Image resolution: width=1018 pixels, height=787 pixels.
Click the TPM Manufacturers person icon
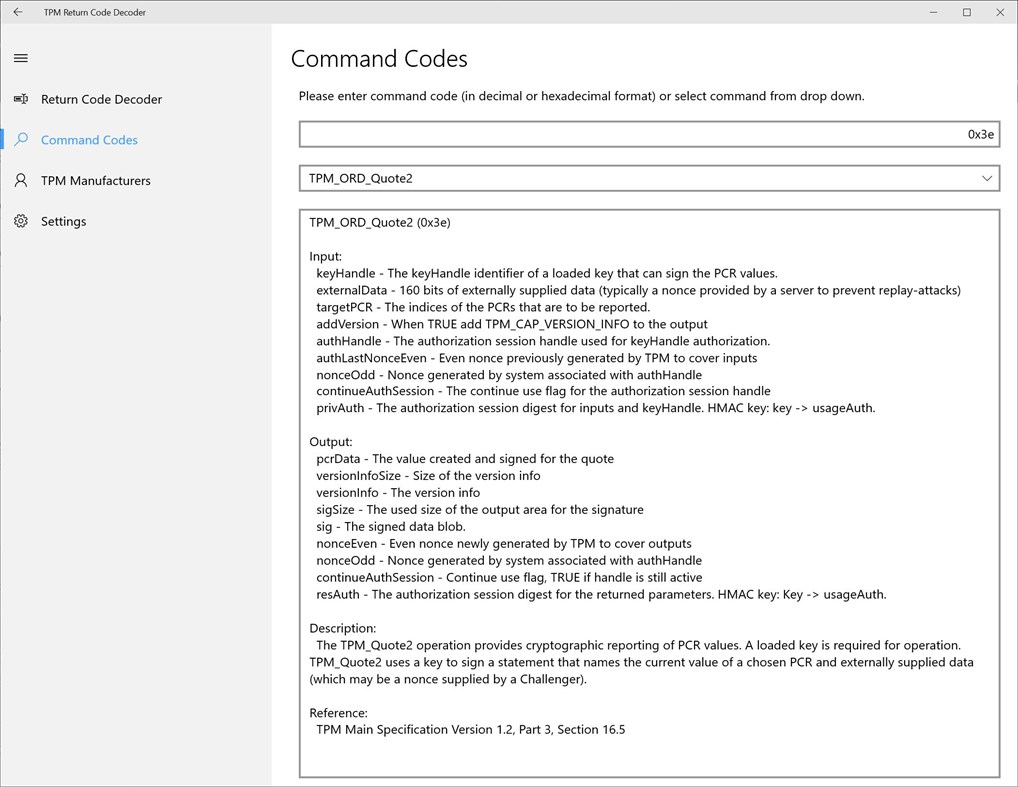[20, 181]
